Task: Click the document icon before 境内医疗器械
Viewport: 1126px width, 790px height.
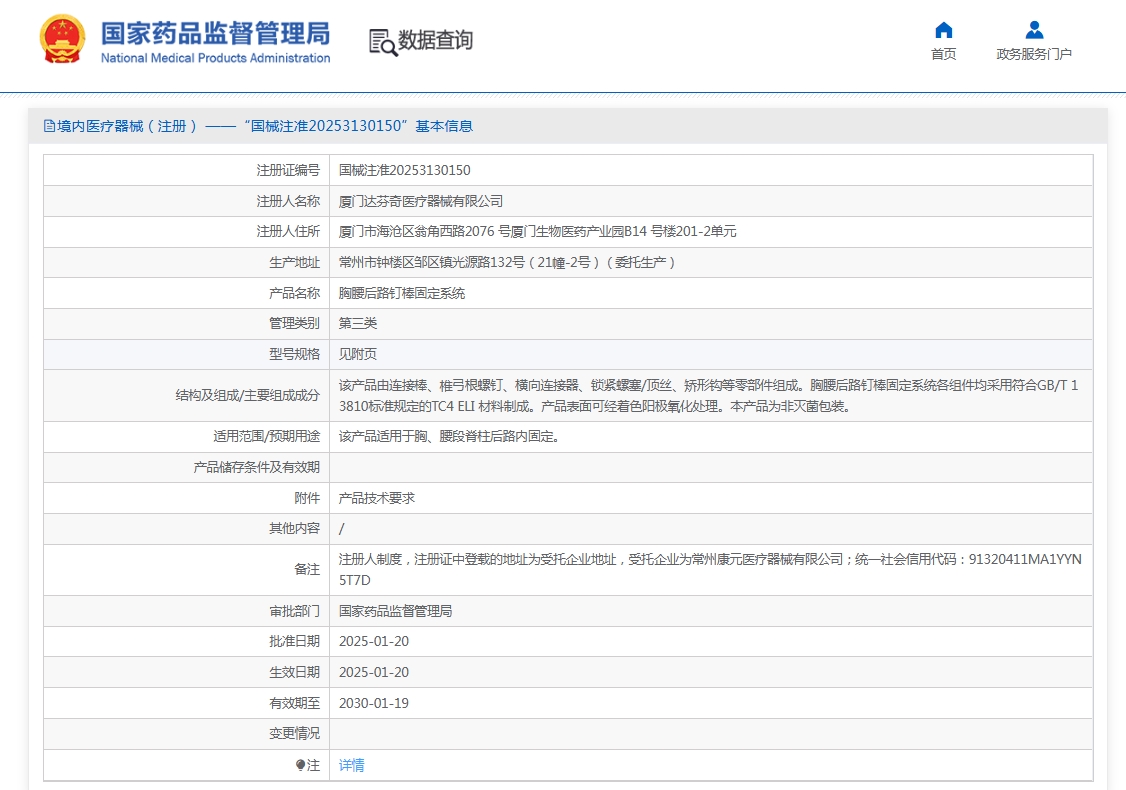Action: (49, 126)
